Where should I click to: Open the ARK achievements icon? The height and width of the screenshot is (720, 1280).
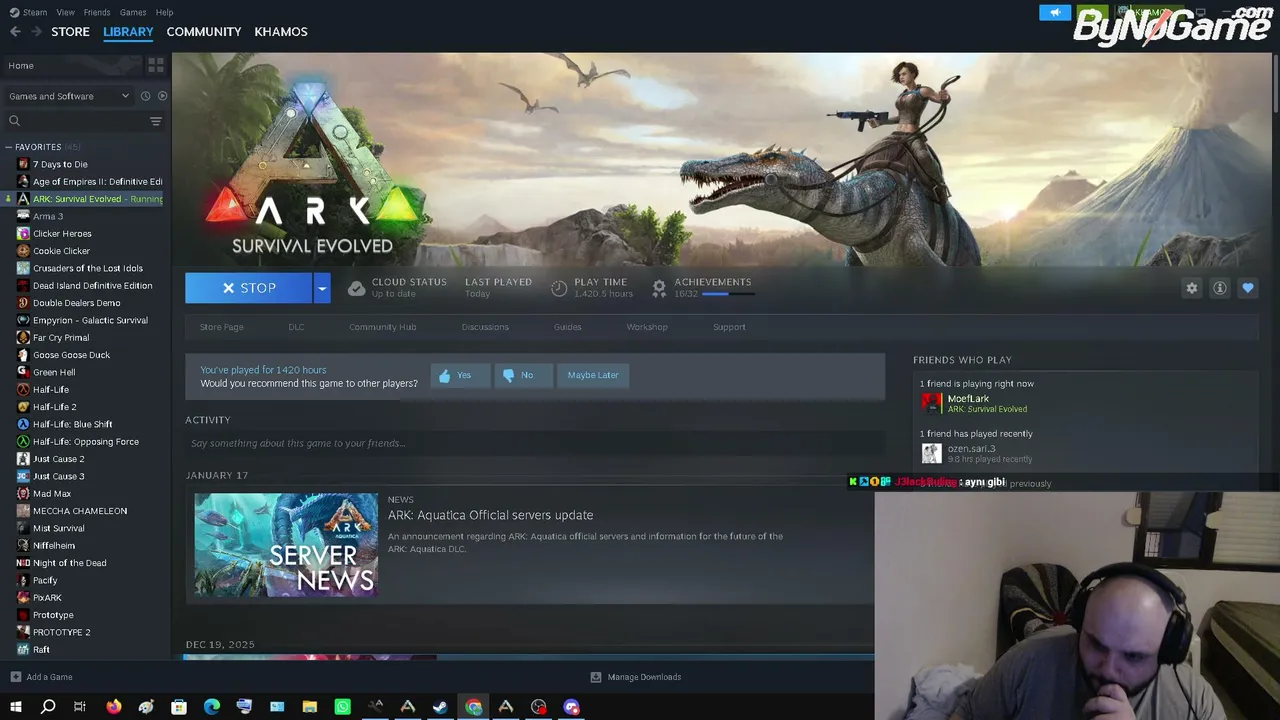pyautogui.click(x=659, y=288)
